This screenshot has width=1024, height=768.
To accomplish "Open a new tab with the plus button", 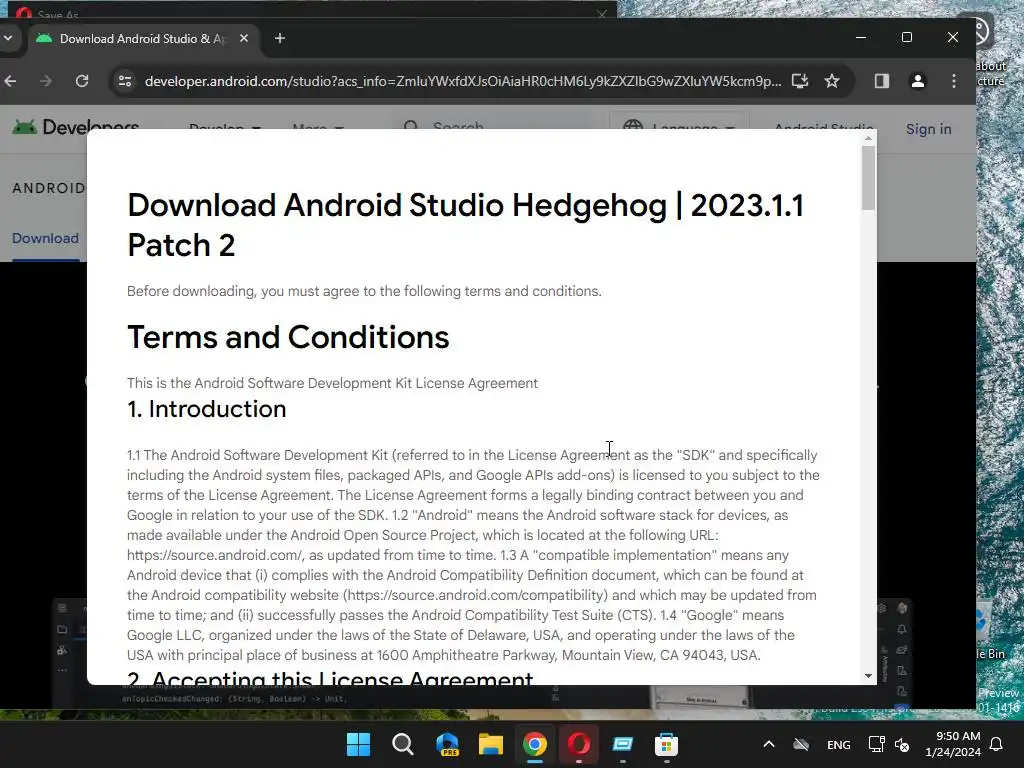I will 280,39.
